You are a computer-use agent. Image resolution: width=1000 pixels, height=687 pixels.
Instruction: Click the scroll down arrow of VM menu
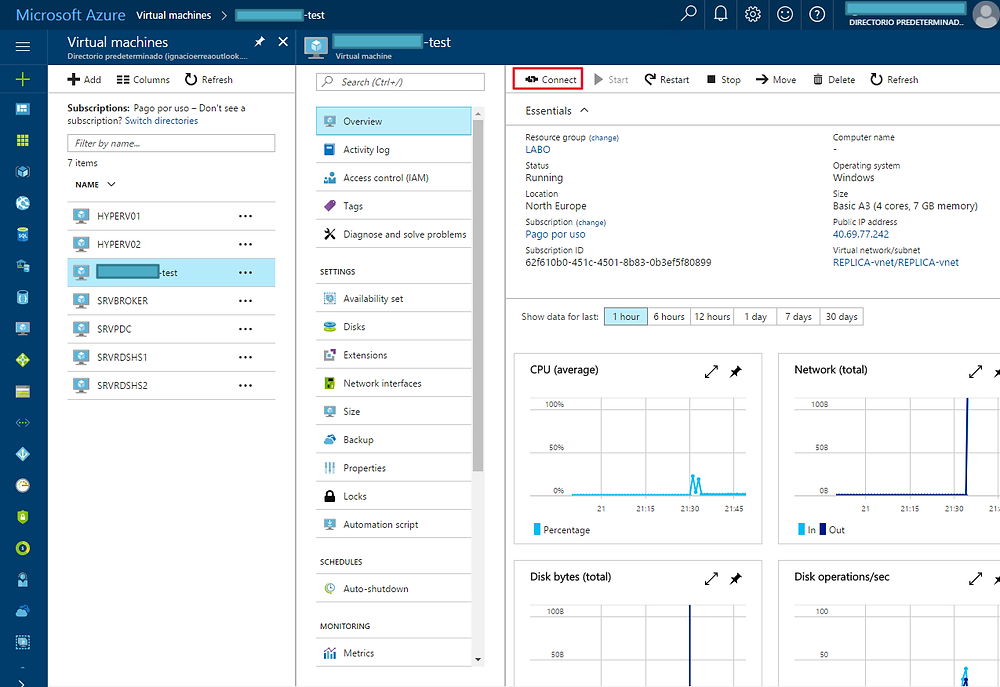(478, 660)
